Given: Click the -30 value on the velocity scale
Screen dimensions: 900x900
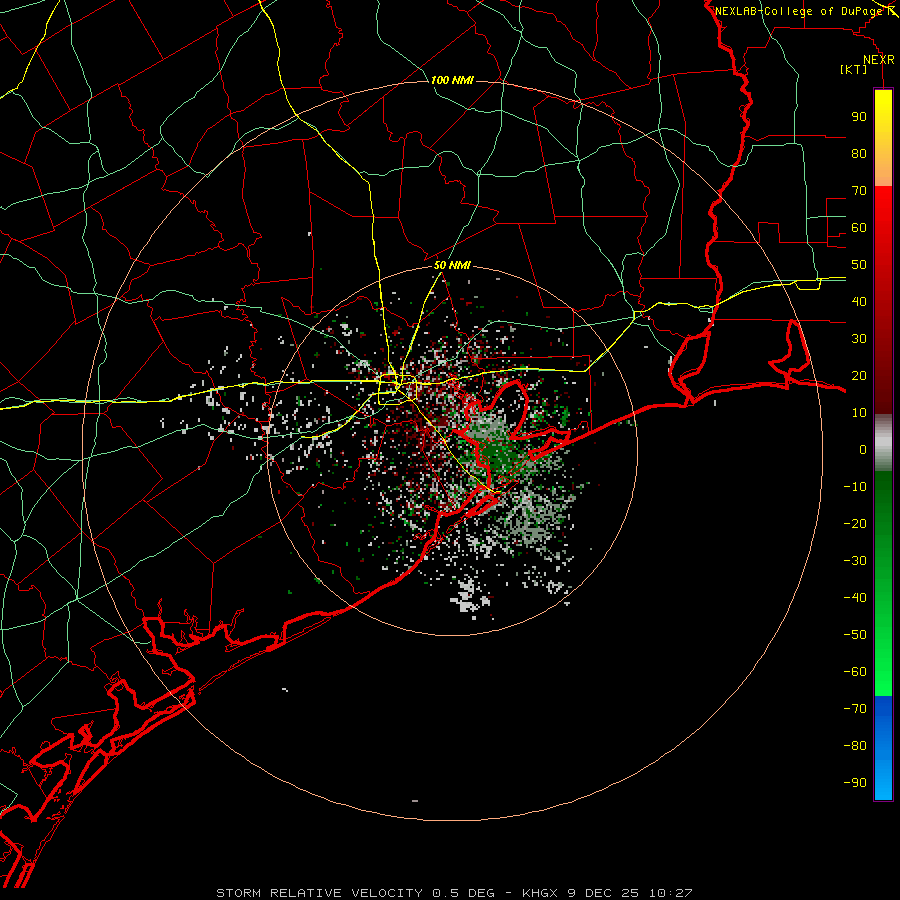Looking at the screenshot, I should pos(855,561).
